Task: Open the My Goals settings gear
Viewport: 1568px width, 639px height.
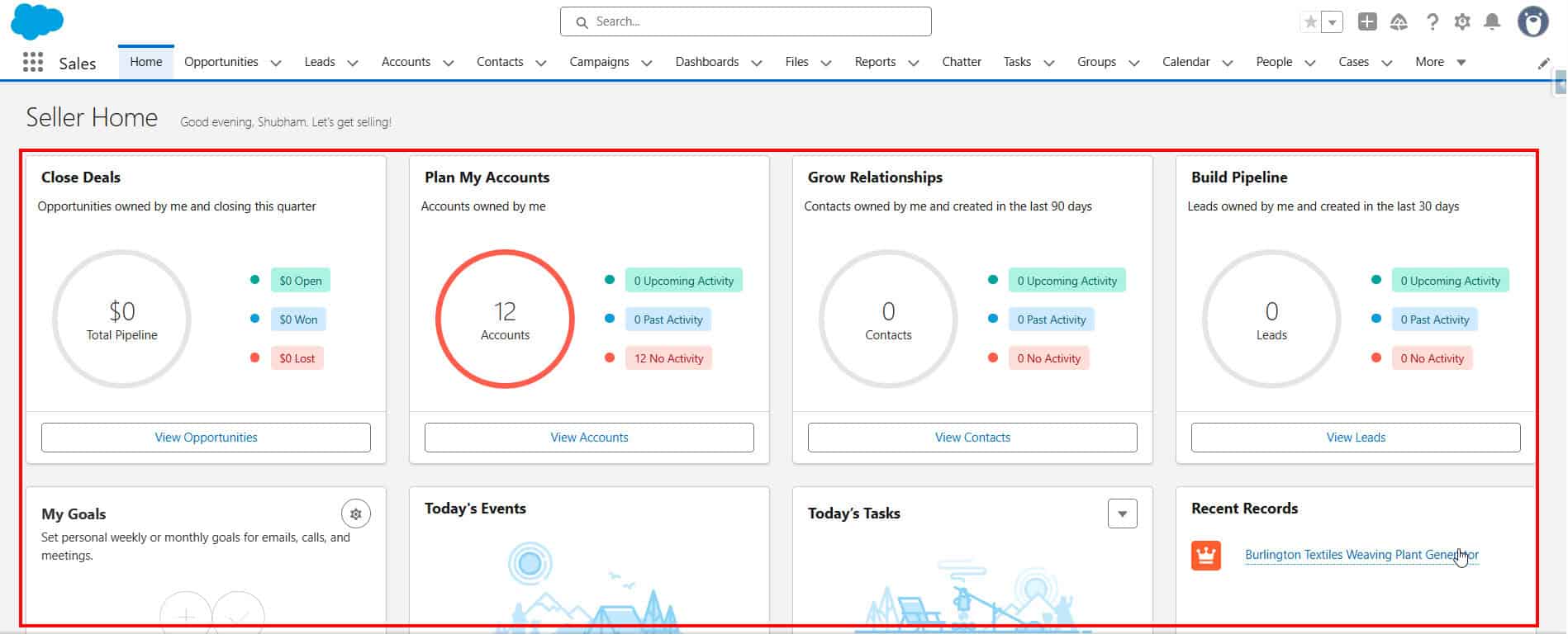Action: [x=356, y=514]
